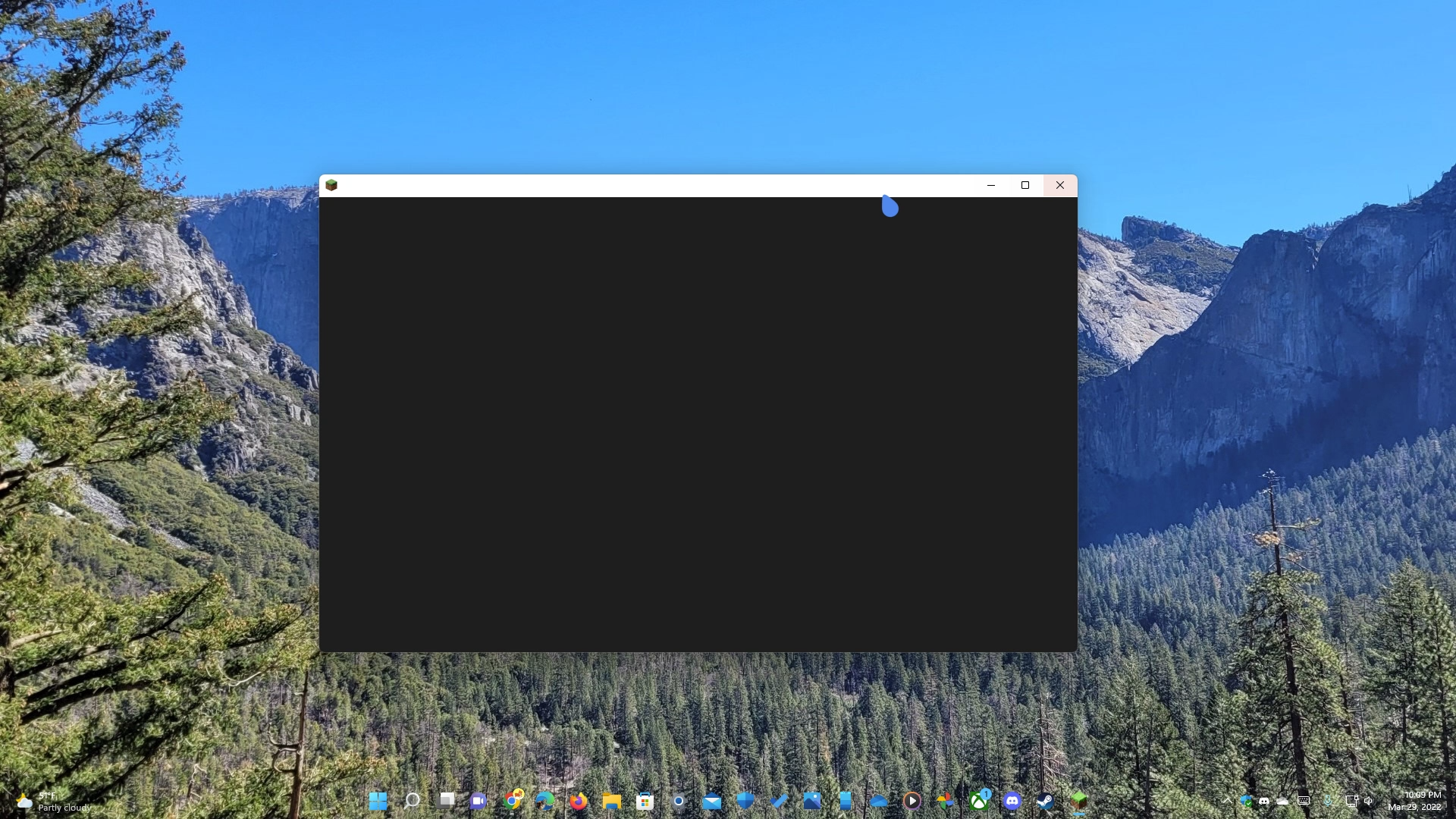This screenshot has width=1456, height=819.
Task: Maximize the Minecraft Launcher window
Action: 1025,185
